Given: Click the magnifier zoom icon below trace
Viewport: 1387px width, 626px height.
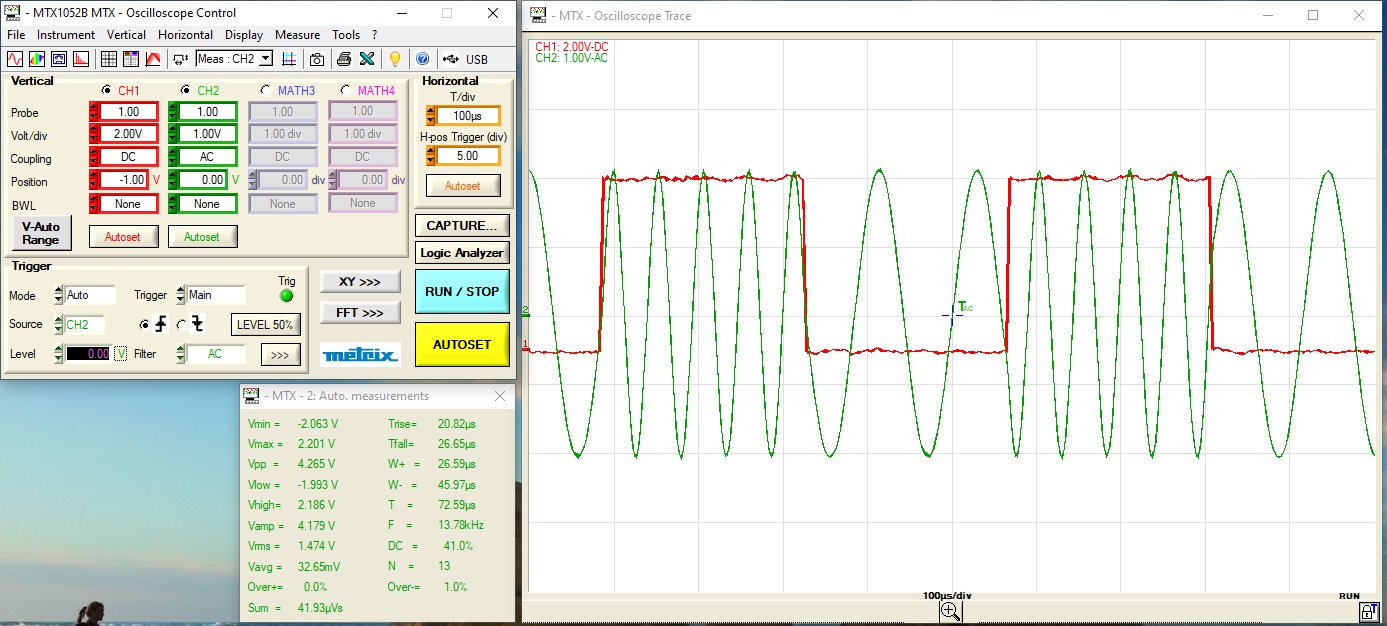Looking at the screenshot, I should [950, 611].
